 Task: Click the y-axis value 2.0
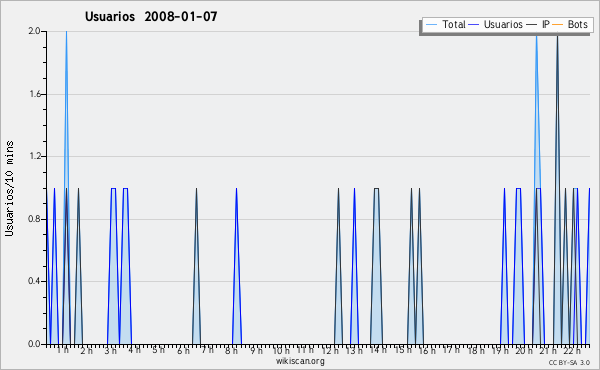pyautogui.click(x=34, y=31)
